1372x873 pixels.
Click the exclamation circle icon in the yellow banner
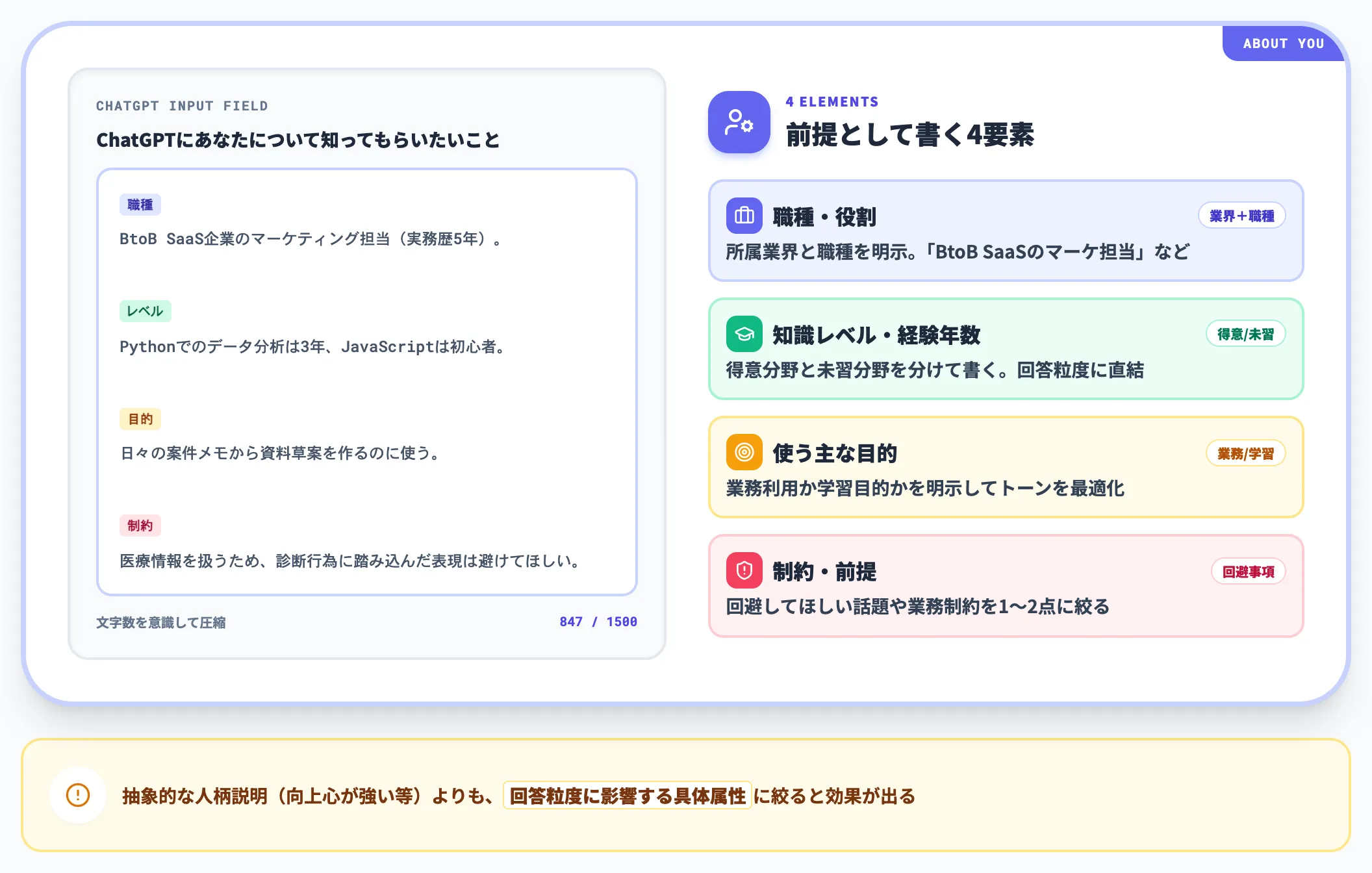click(x=78, y=795)
